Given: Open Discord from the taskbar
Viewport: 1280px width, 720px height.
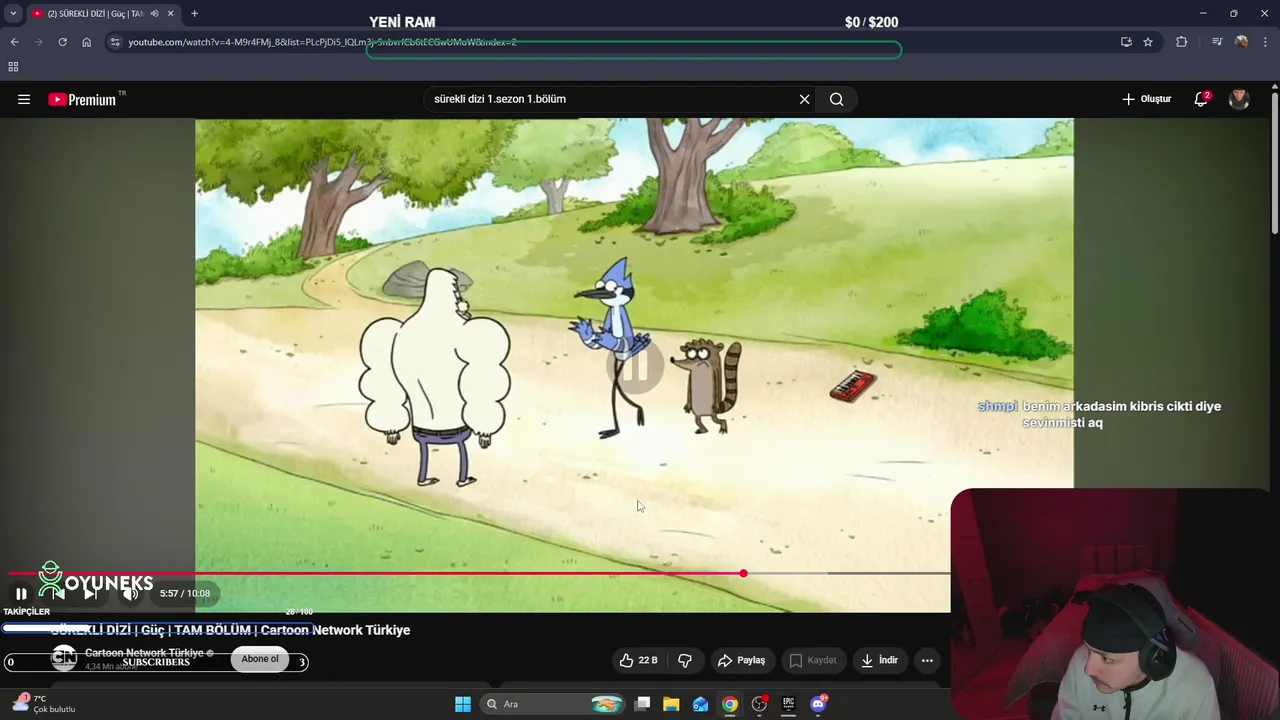Looking at the screenshot, I should tap(818, 704).
